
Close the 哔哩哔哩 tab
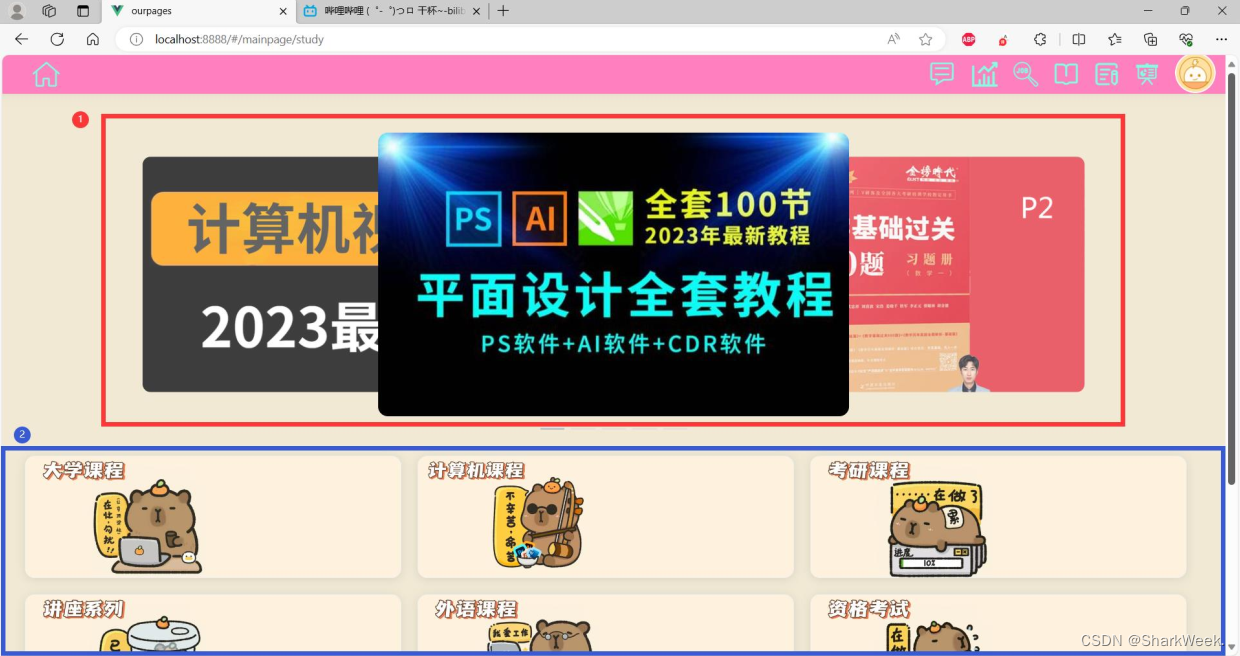(476, 11)
